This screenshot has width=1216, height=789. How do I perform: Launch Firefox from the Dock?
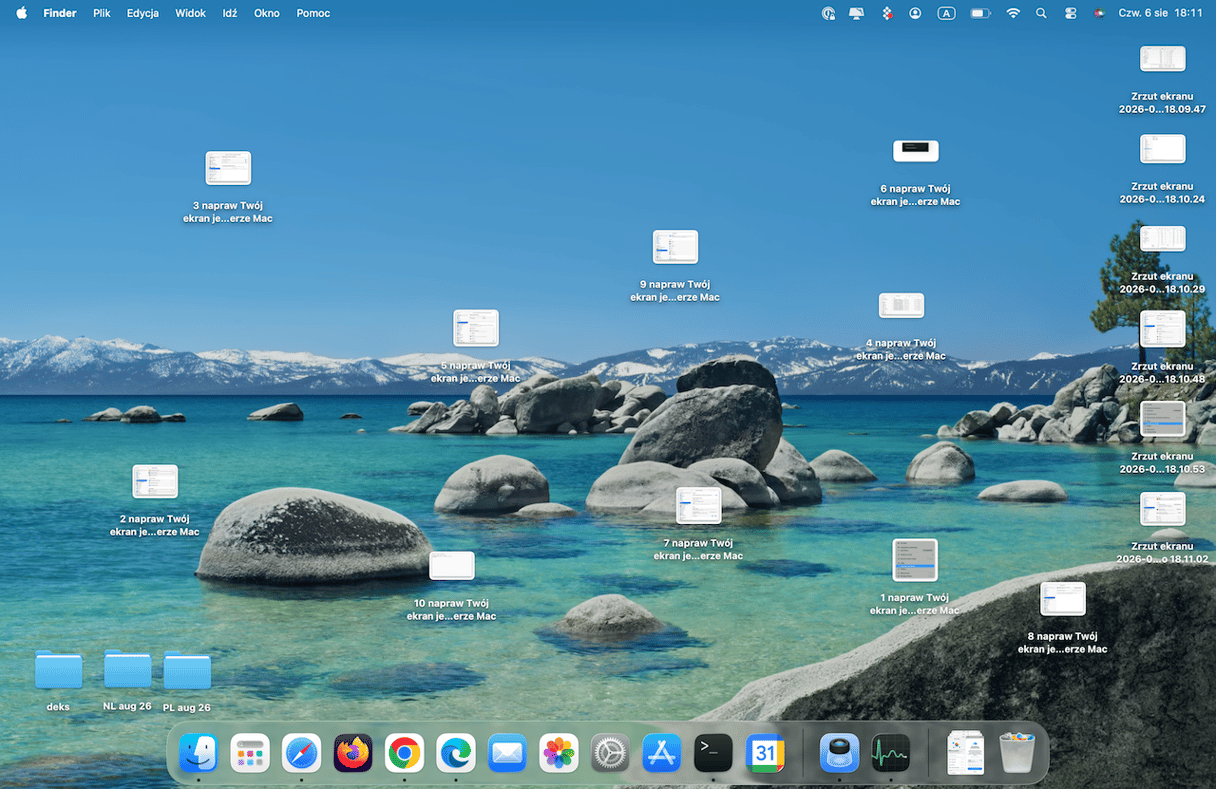click(x=353, y=753)
